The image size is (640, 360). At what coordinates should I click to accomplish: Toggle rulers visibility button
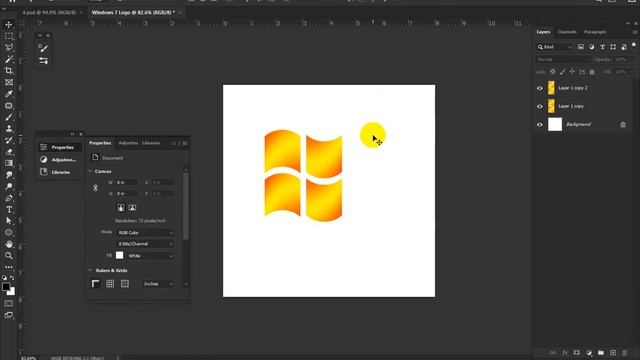click(x=96, y=284)
